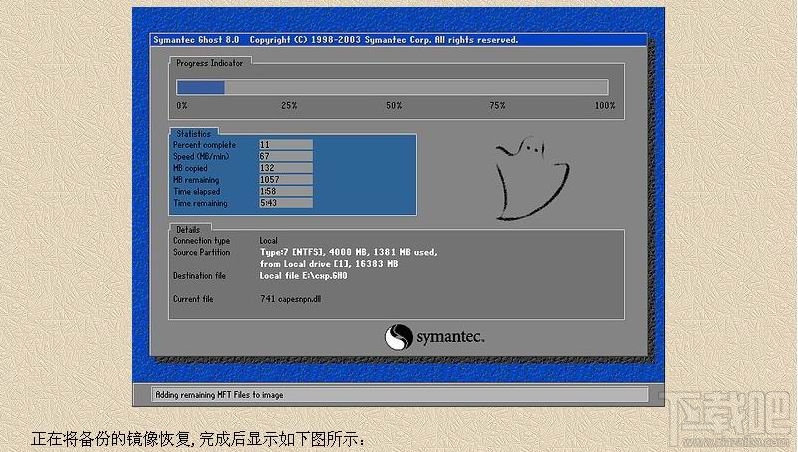
Task: Click the 'MB remaining' label
Action: click(x=196, y=180)
